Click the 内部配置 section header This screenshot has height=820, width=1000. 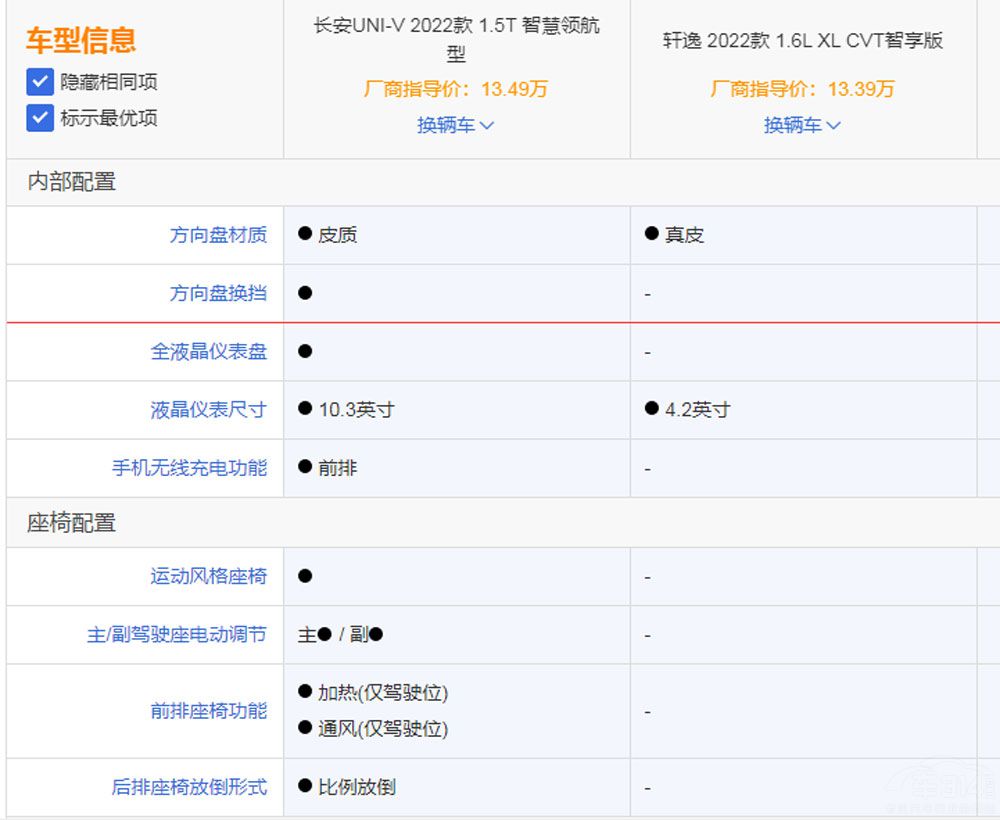tap(70, 182)
